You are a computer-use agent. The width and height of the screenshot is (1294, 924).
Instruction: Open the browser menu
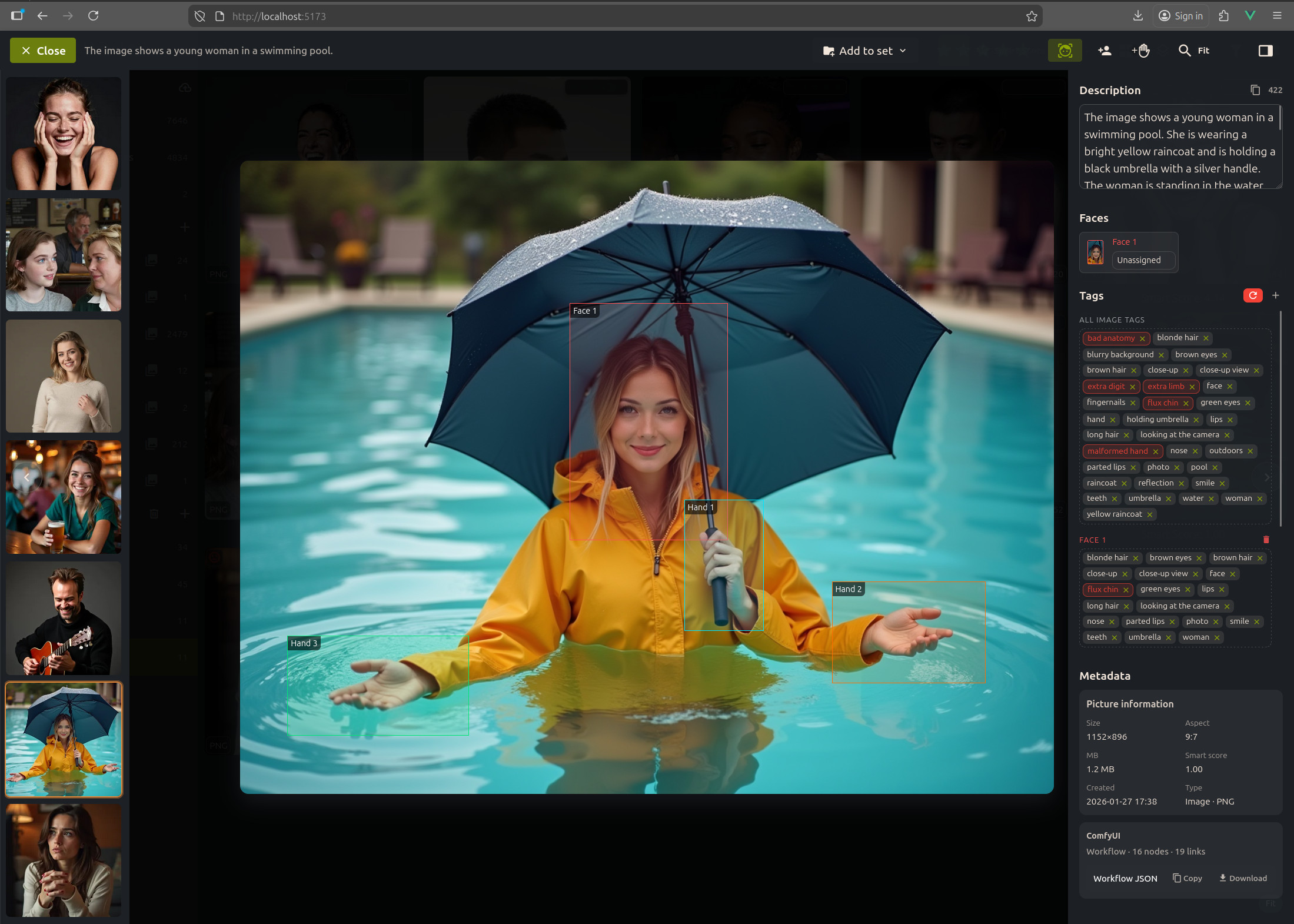(x=1277, y=16)
